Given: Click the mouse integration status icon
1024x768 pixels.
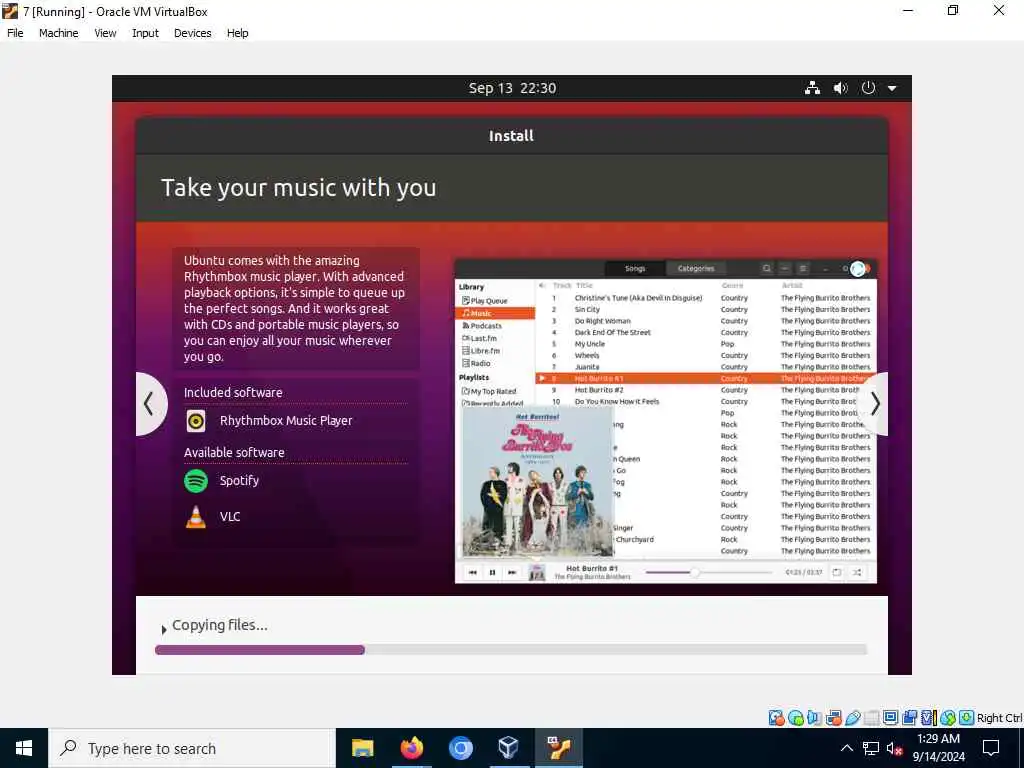Looking at the screenshot, I should pyautogui.click(x=948, y=718).
